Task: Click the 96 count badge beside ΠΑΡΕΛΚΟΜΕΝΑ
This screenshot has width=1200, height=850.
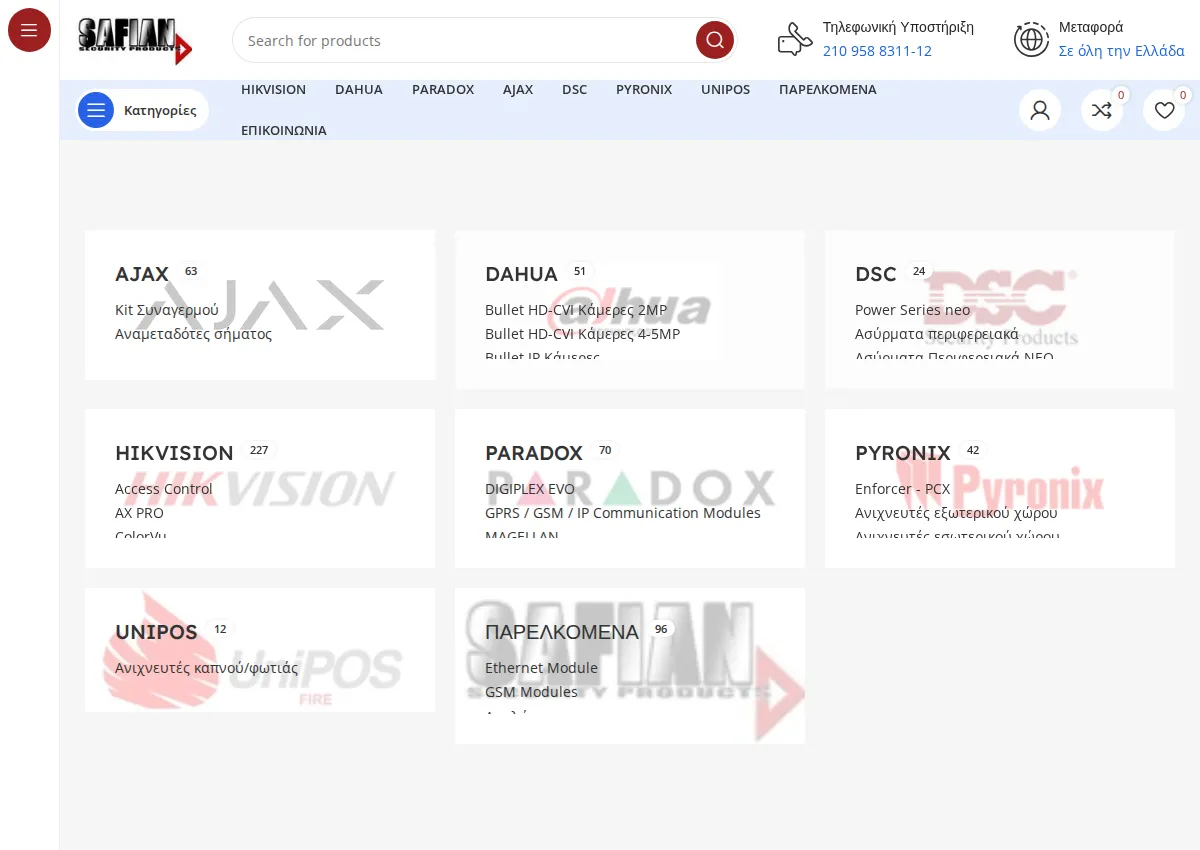Action: point(661,629)
